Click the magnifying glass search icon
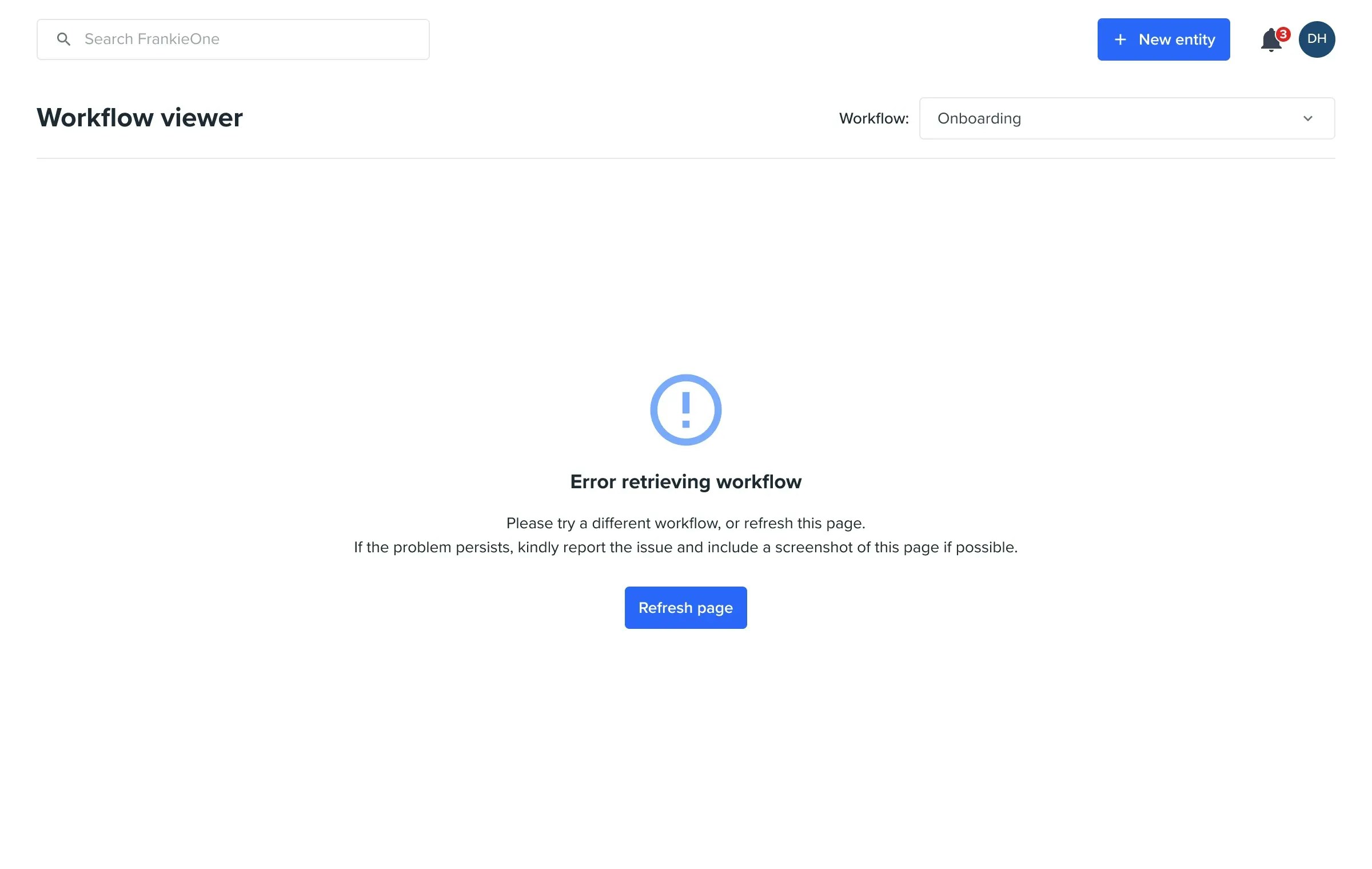Screen dimensions: 1372x869 [63, 39]
